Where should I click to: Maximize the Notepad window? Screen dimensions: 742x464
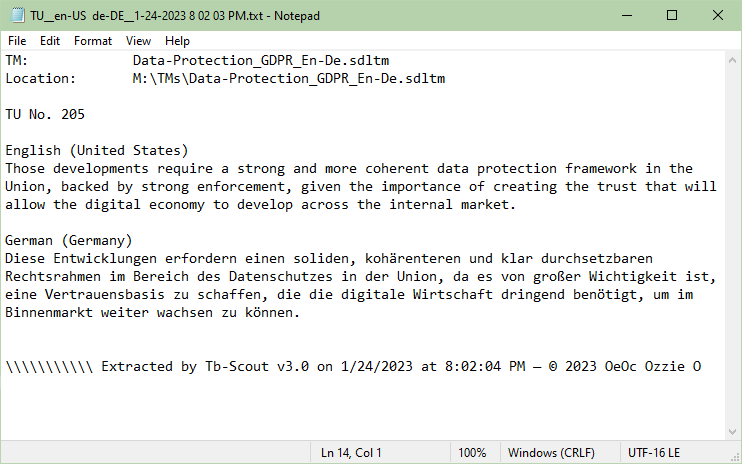672,15
